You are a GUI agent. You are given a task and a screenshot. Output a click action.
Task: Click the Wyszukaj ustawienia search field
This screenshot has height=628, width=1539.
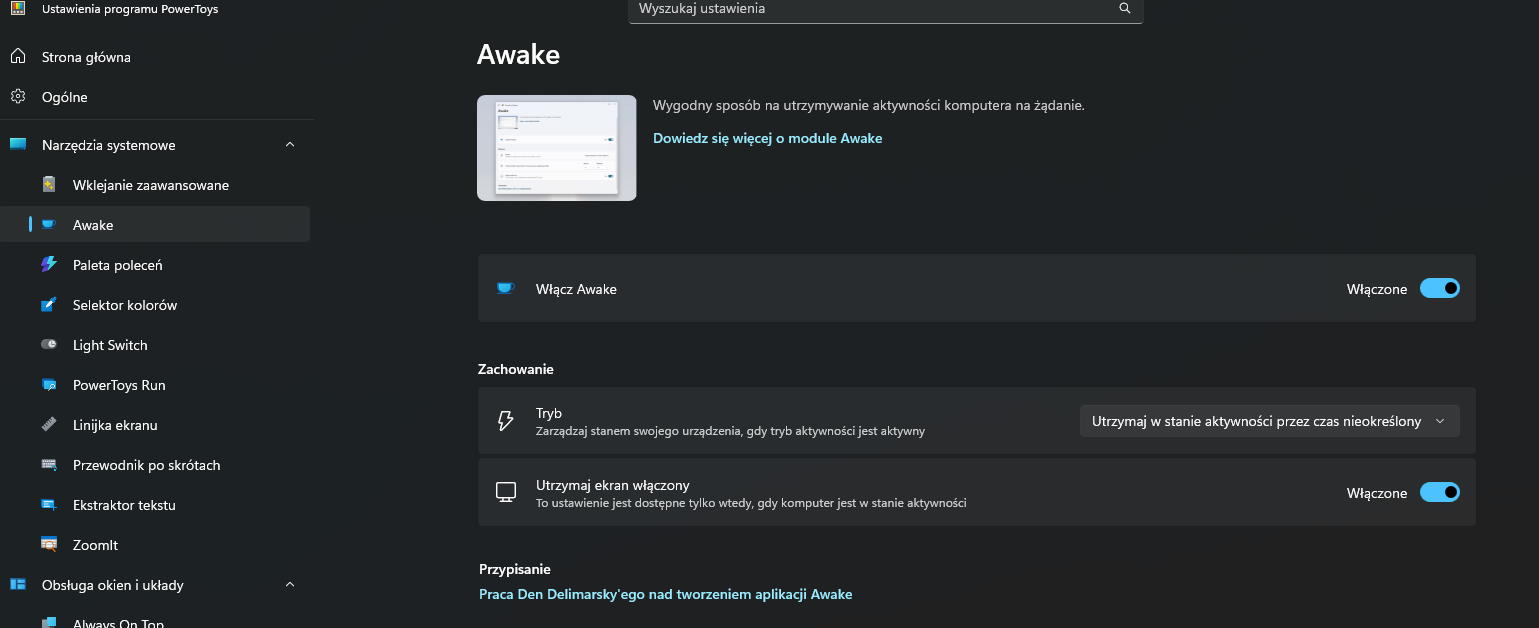[870, 9]
